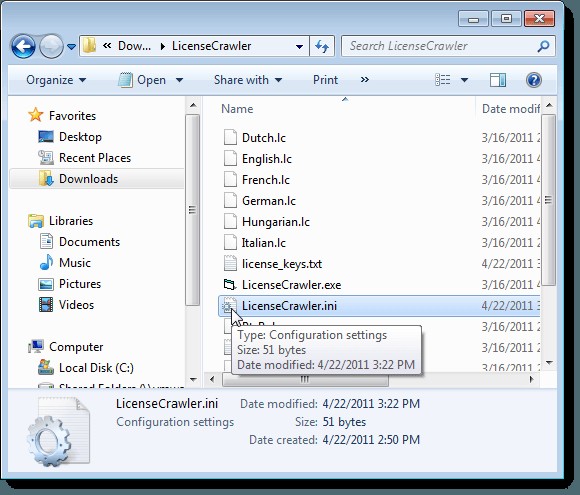Click the file list vertical scroll thumb
Screen dimensions: 580x495
(x=549, y=200)
